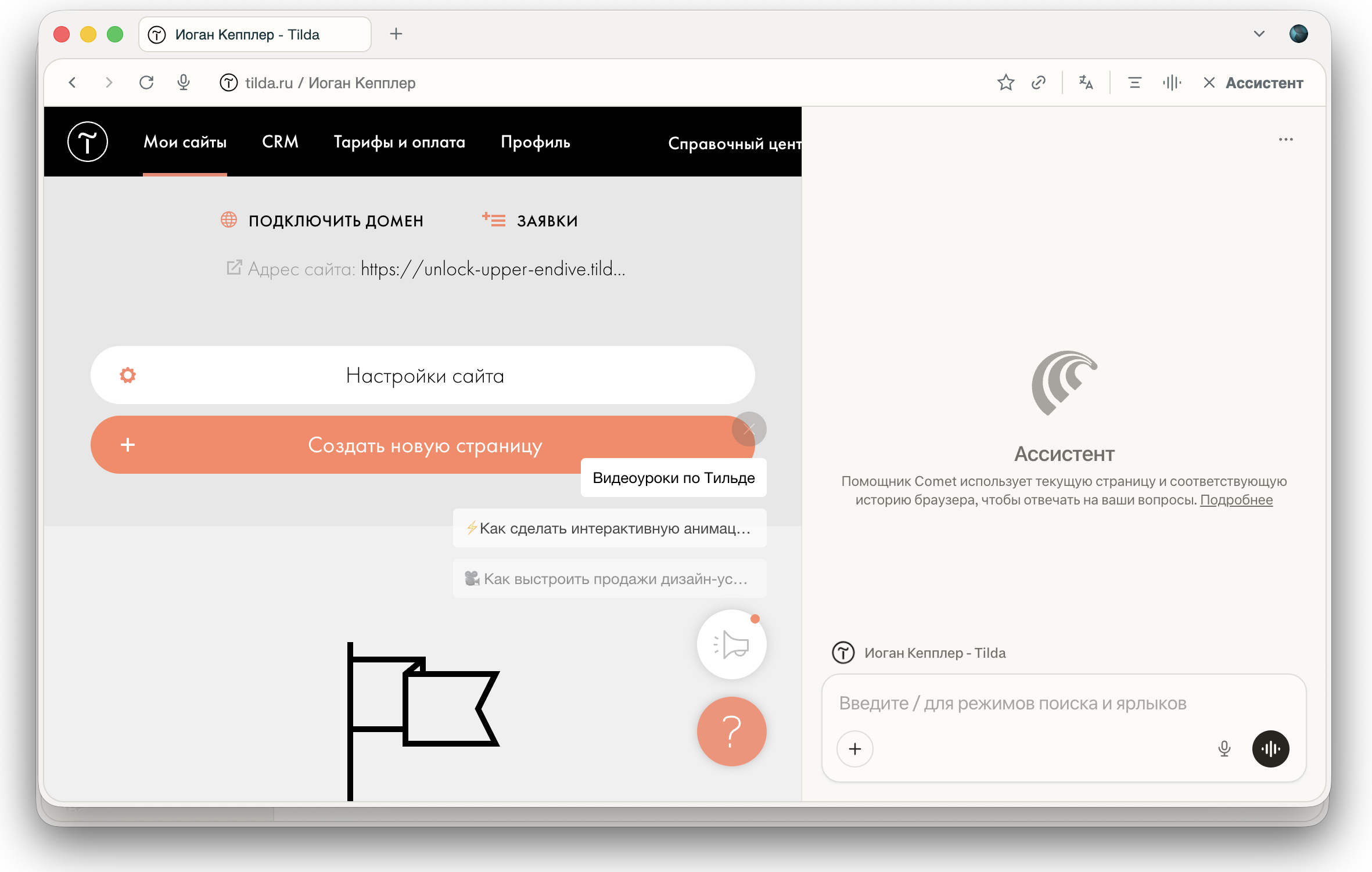Open the CRM menu item
Image resolution: width=1372 pixels, height=872 pixels.
point(280,142)
